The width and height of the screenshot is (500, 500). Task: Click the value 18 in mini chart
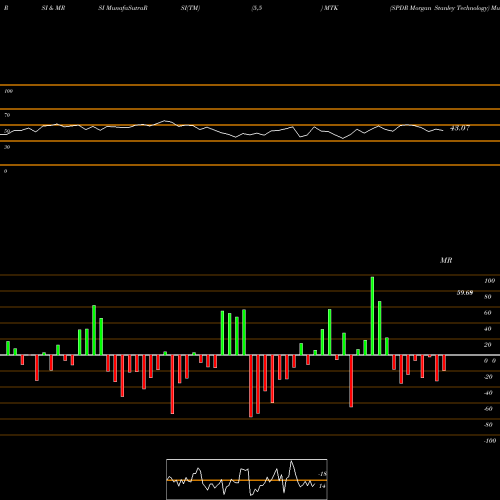323,474
